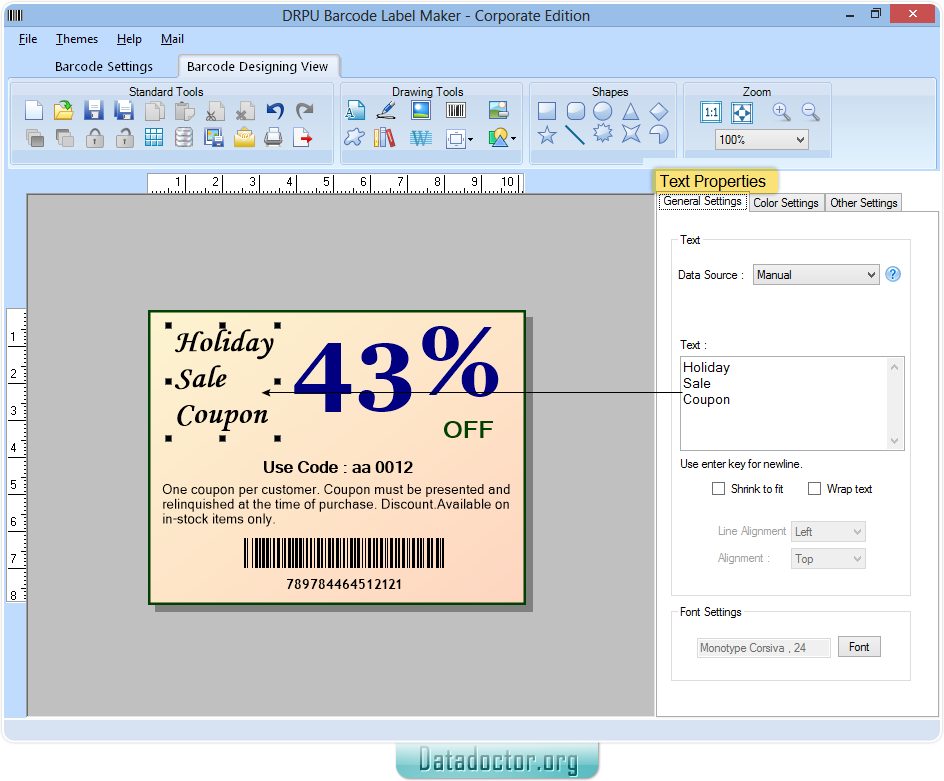The height and width of the screenshot is (781, 944).
Task: Open the Color Settings tab
Action: pos(786,203)
